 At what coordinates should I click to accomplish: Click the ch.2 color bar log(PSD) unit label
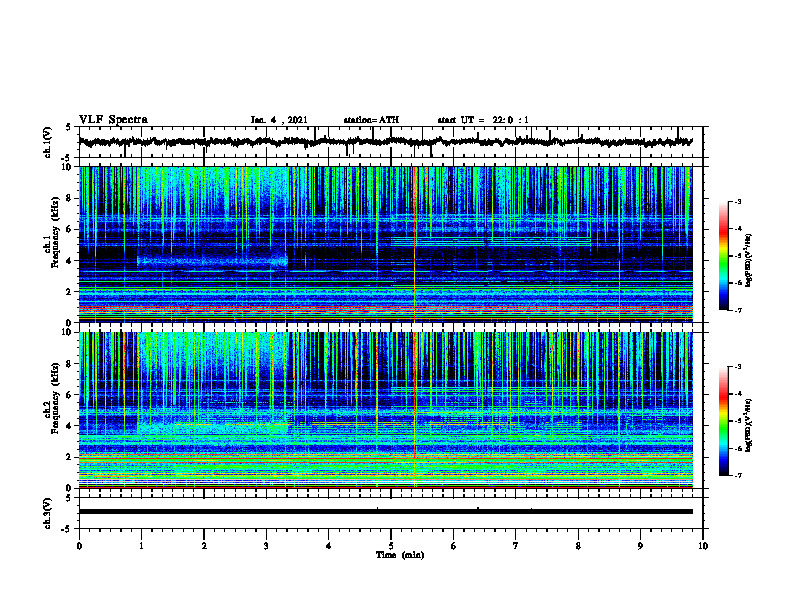pos(749,425)
